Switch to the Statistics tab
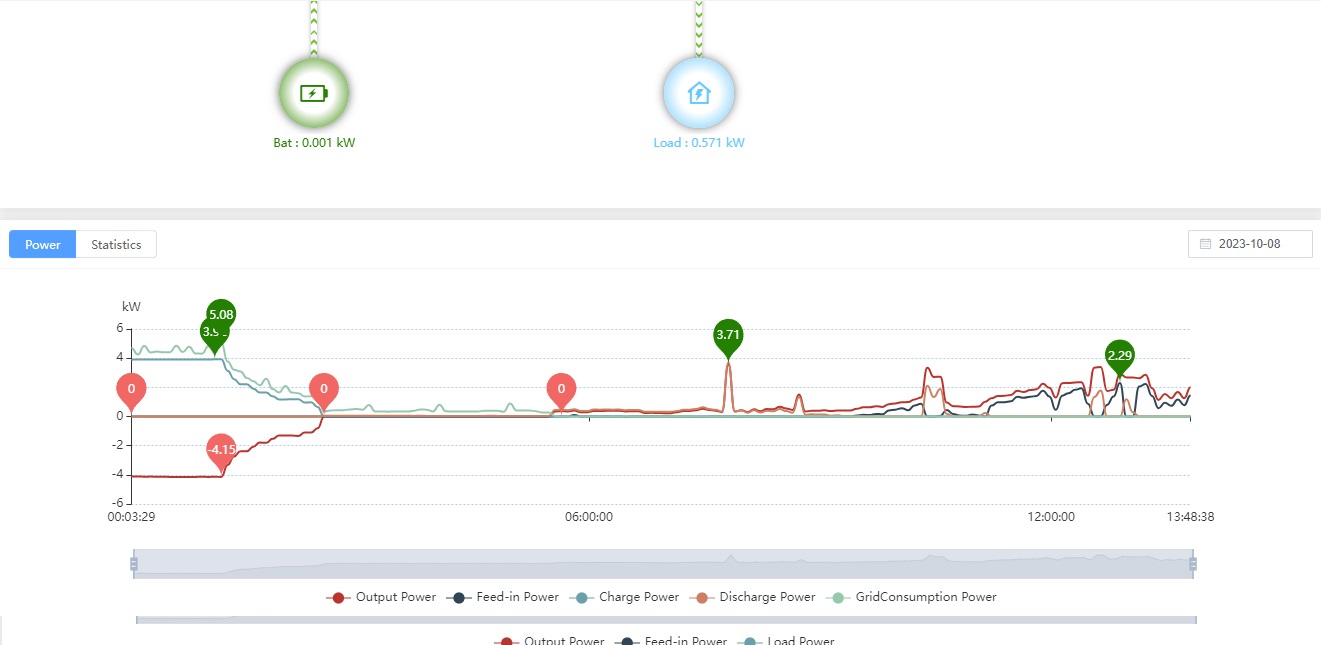Screen dimensions: 1321x645 click(116, 244)
